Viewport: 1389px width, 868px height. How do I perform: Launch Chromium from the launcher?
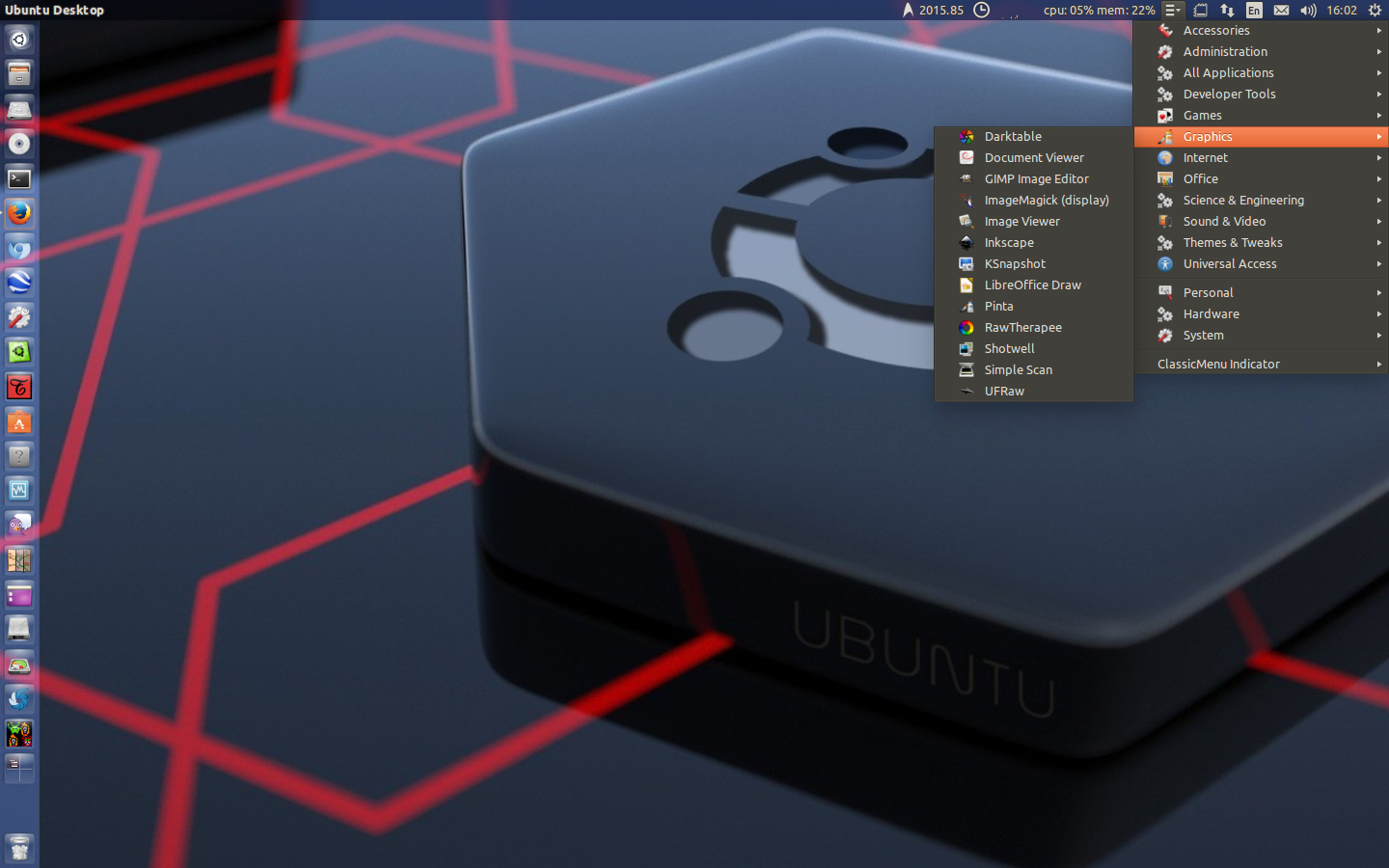pos(19,248)
